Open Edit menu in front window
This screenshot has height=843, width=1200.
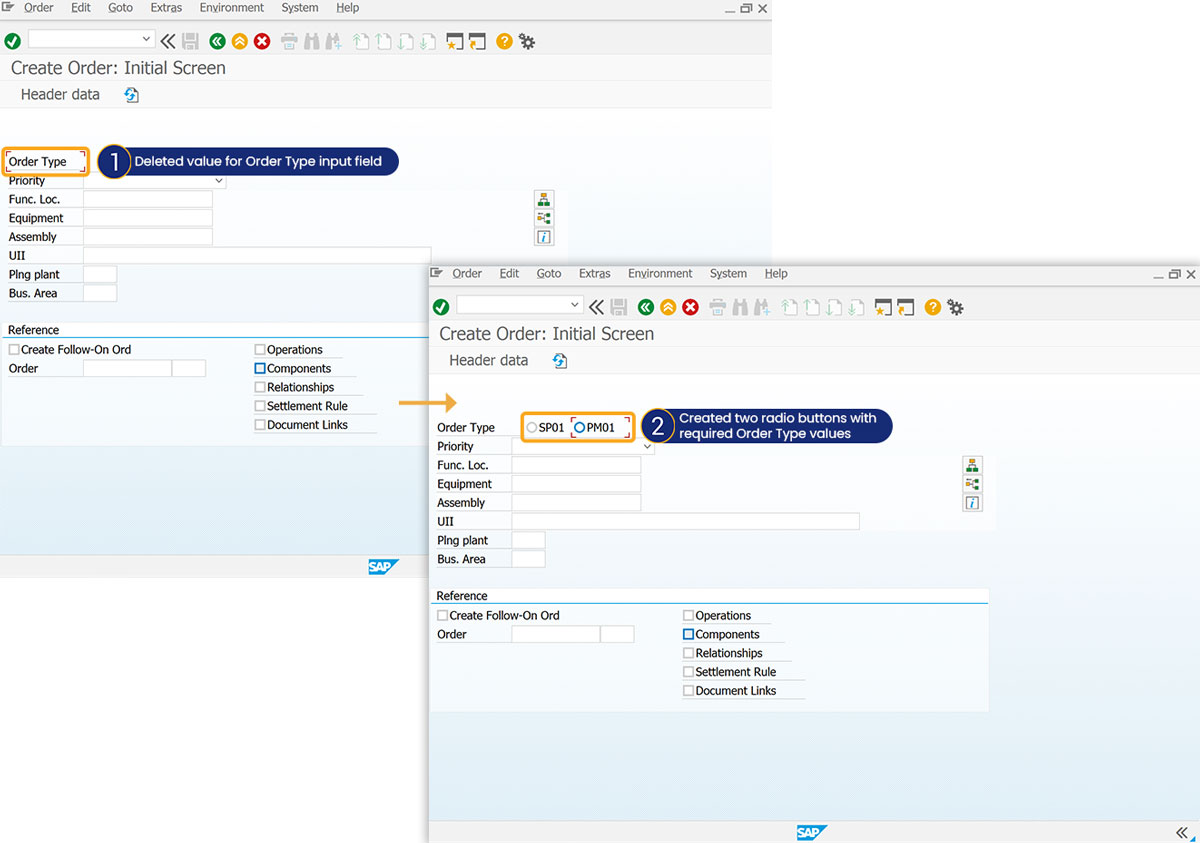pyautogui.click(x=510, y=274)
